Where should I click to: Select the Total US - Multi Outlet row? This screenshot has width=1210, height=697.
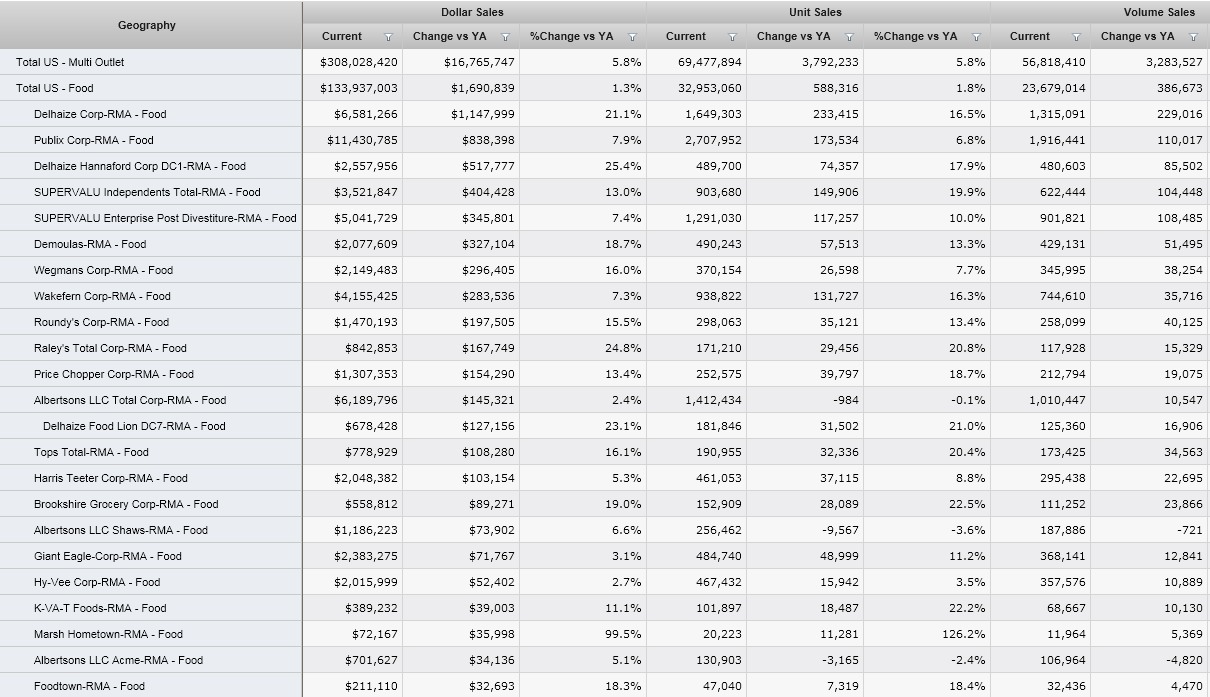pyautogui.click(x=70, y=62)
